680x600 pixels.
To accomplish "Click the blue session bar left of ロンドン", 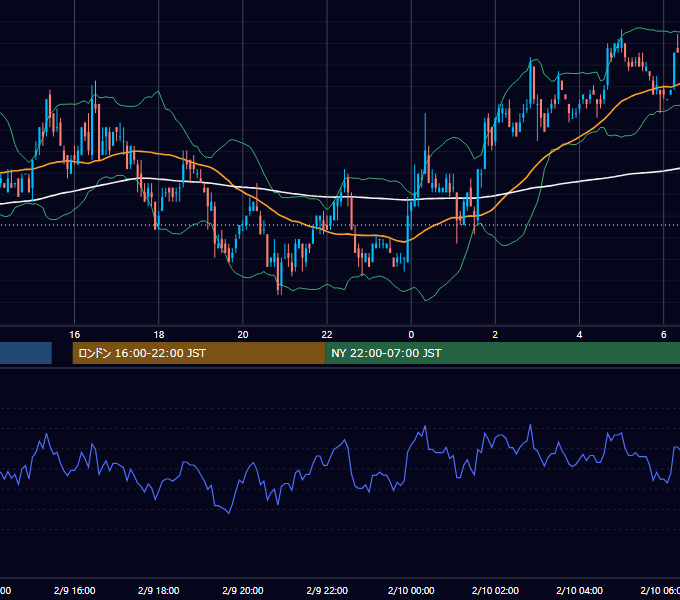I will 26,353.
